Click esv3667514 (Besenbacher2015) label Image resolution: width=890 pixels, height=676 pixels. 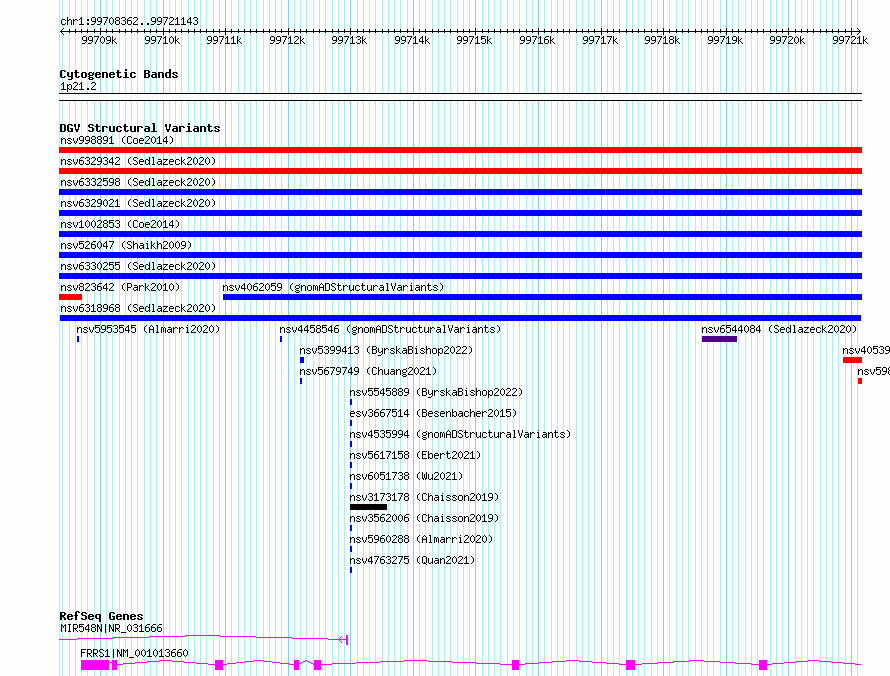[433, 413]
